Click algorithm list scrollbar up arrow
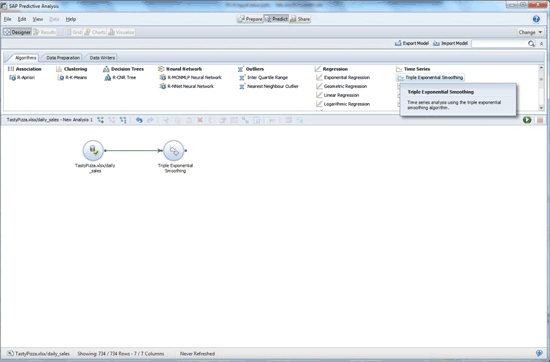This screenshot has height=362, width=550. click(x=541, y=67)
